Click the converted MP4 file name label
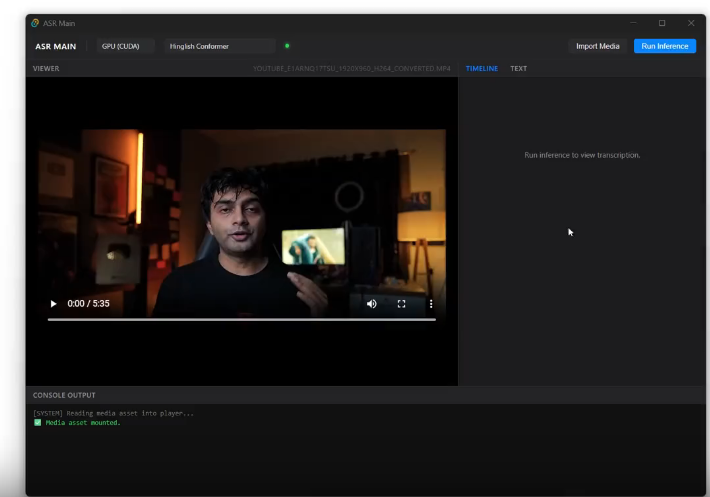The width and height of the screenshot is (710, 497). (x=351, y=68)
